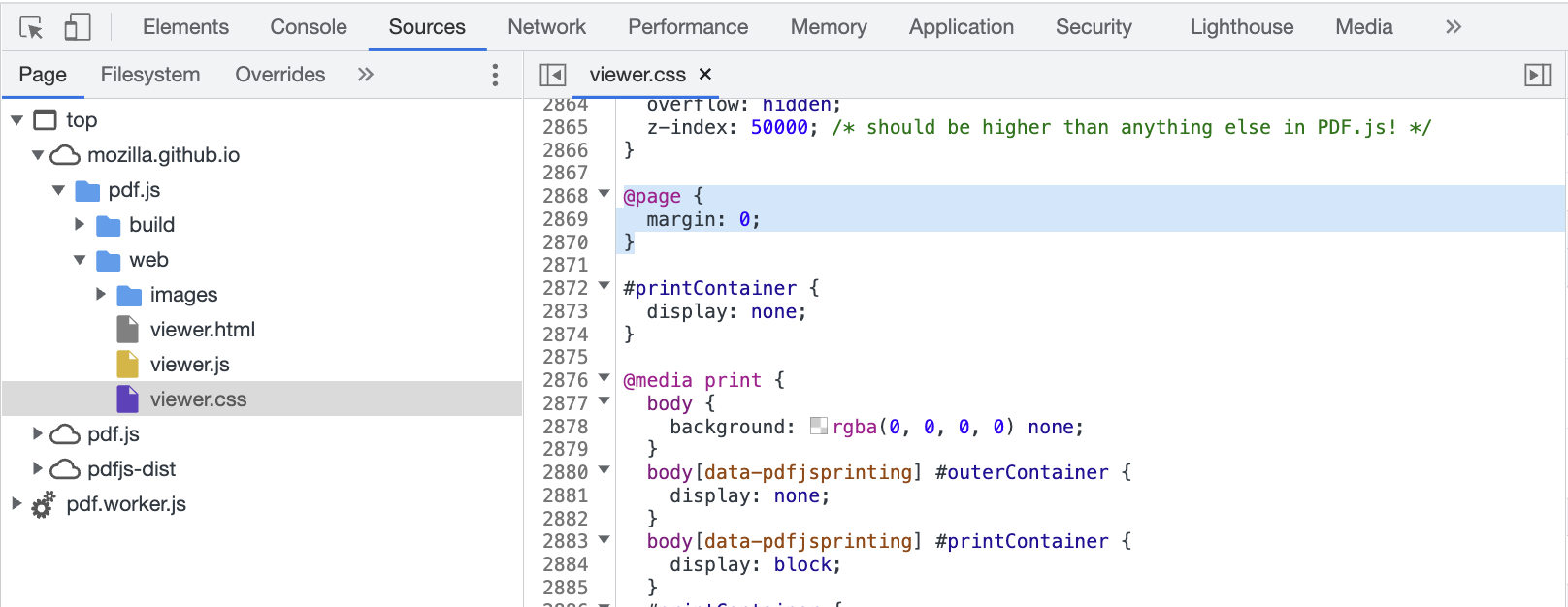Fold the body rule at line 2877

[604, 402]
